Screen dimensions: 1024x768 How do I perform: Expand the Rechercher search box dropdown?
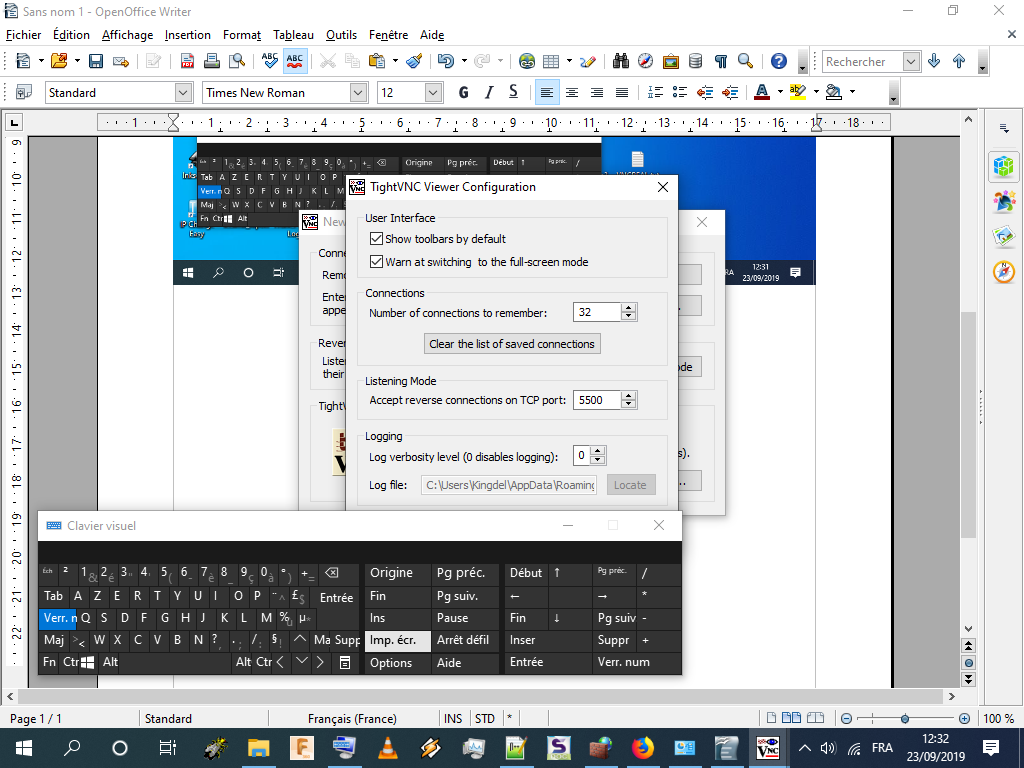pyautogui.click(x=911, y=61)
